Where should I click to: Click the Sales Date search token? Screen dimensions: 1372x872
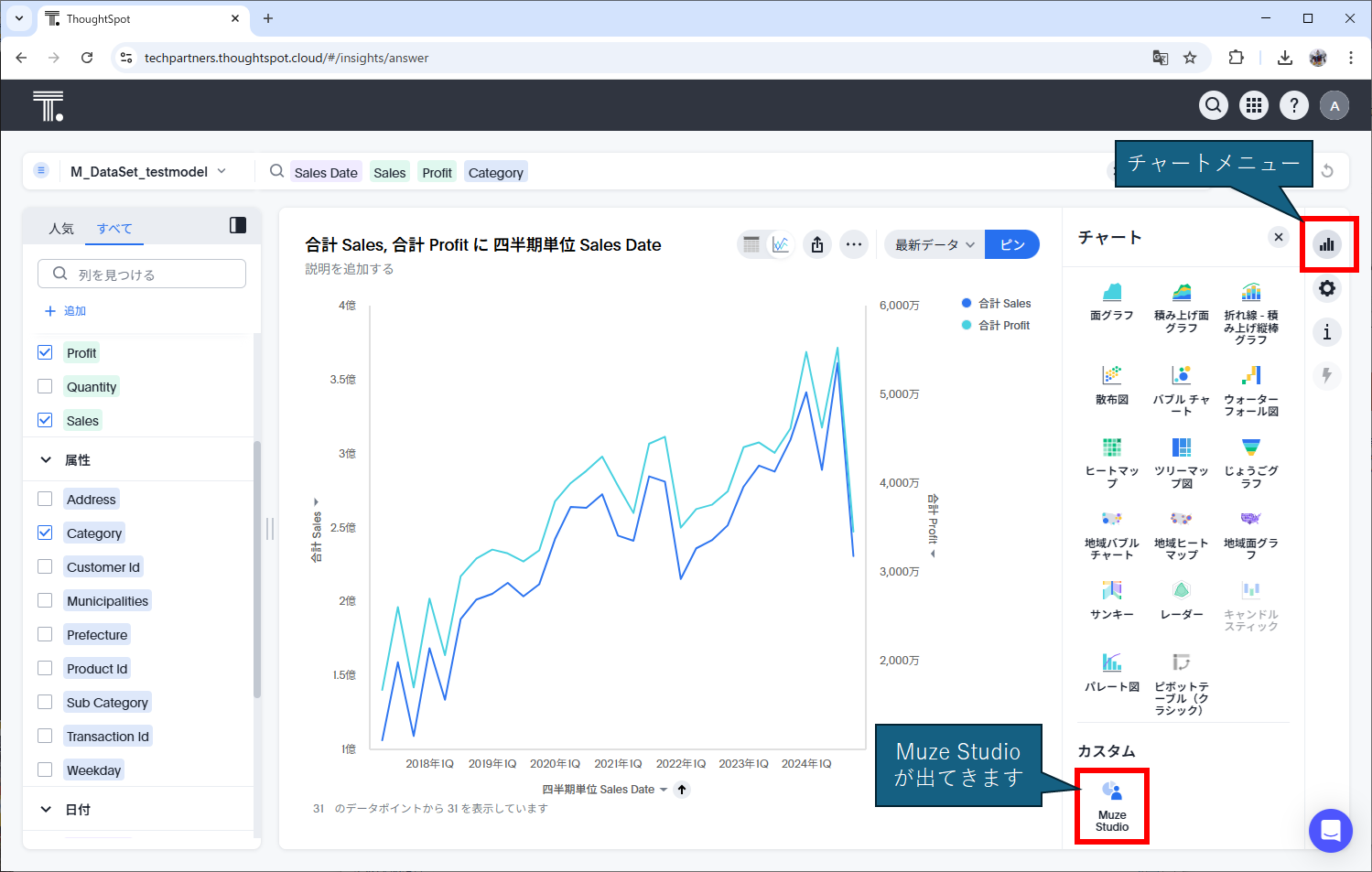pyautogui.click(x=326, y=172)
